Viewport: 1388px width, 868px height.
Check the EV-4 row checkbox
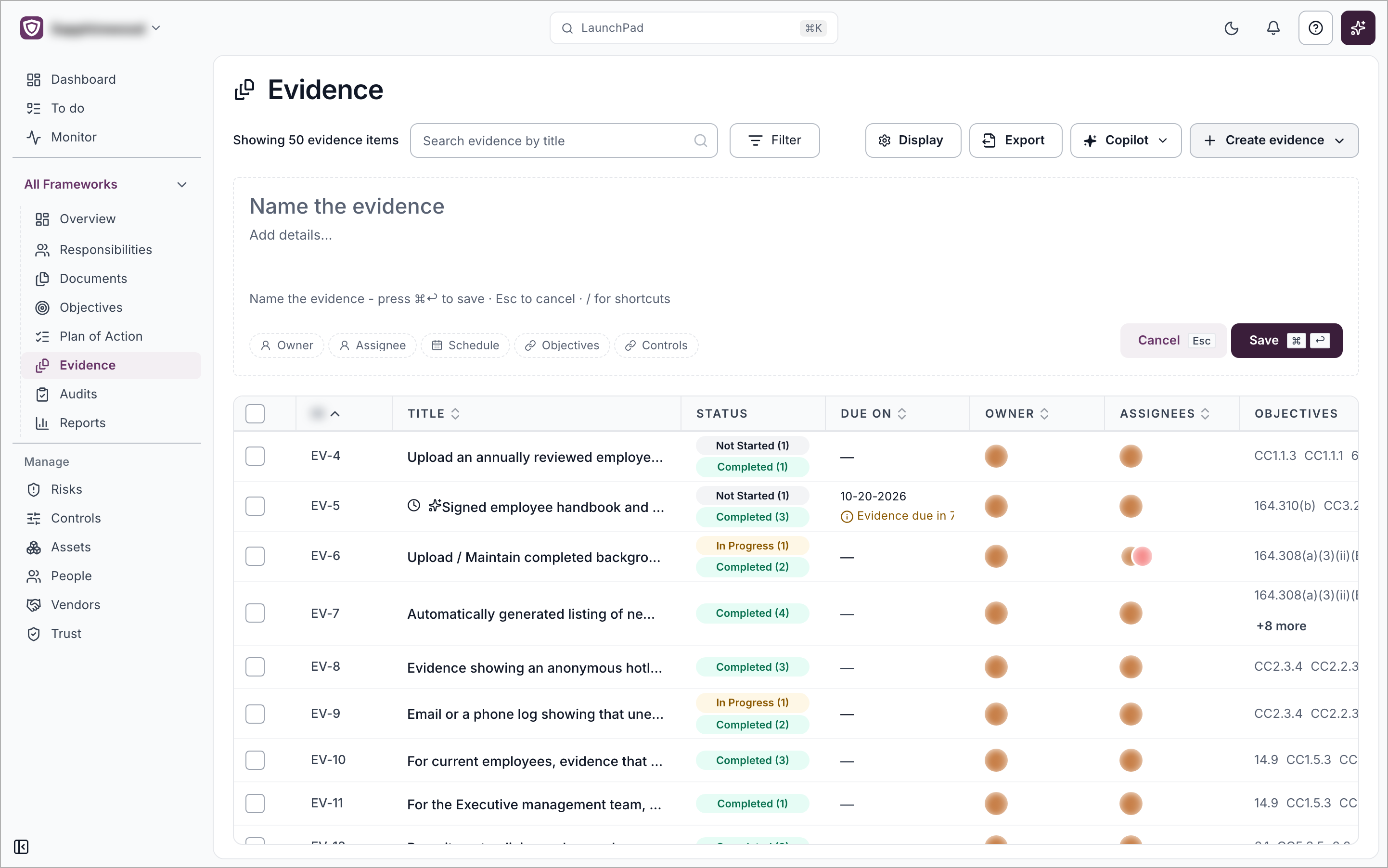[255, 457]
